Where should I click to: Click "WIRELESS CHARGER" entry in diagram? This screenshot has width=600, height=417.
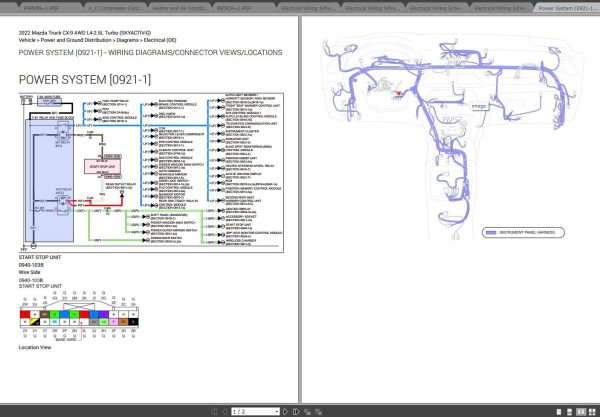(241, 241)
